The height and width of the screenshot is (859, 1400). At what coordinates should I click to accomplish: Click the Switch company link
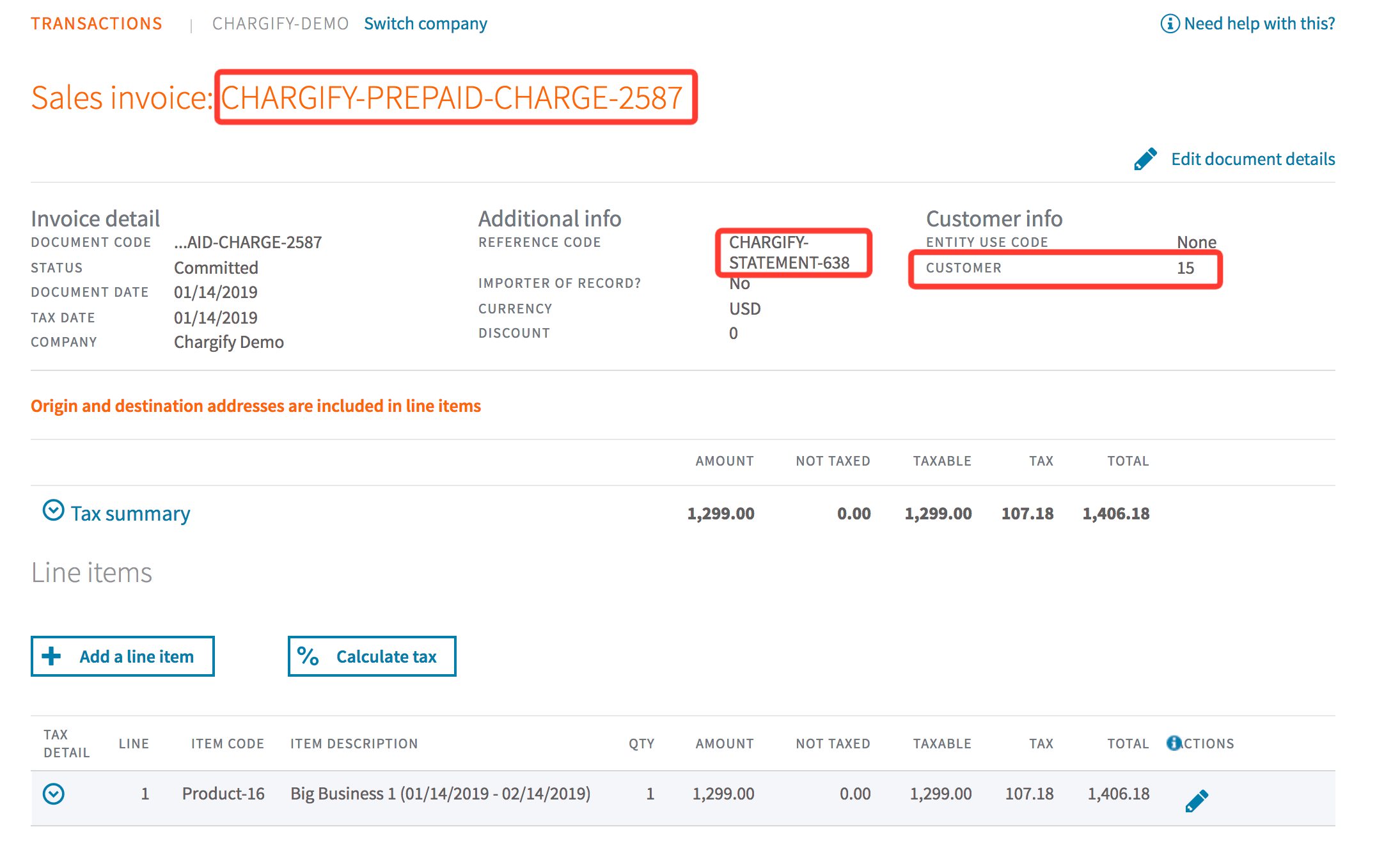[x=425, y=24]
